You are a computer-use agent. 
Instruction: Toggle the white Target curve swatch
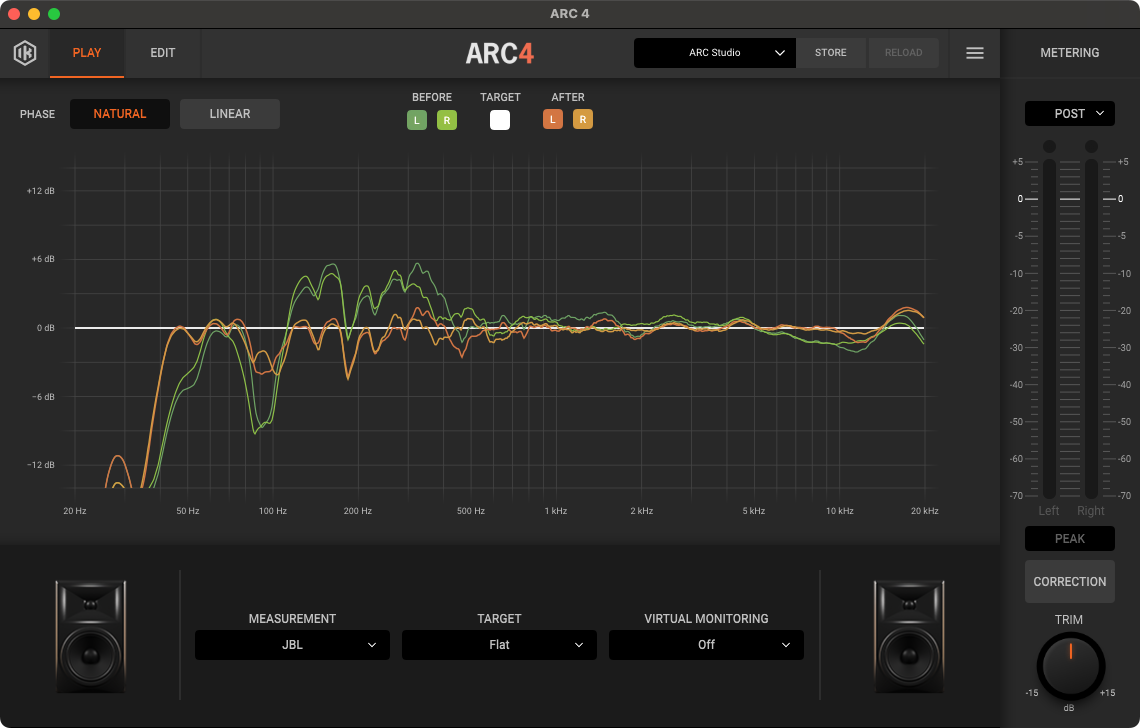[x=500, y=120]
